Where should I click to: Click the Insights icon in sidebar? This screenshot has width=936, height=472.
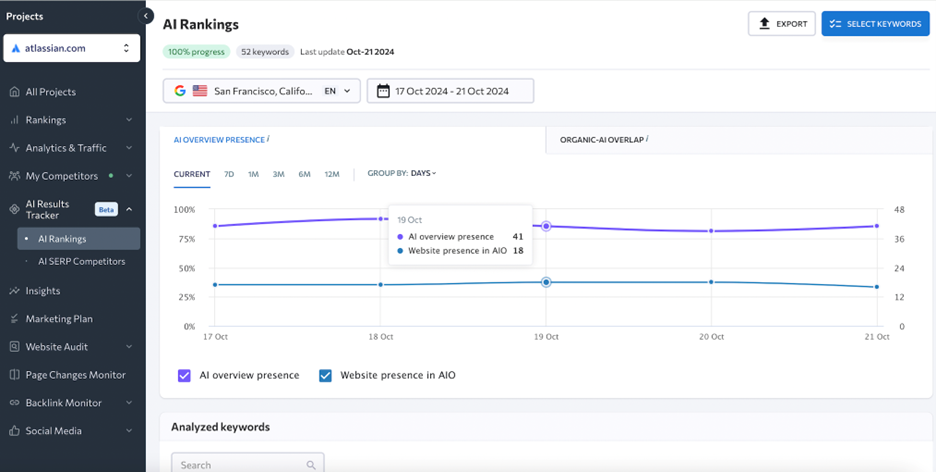tap(14, 291)
